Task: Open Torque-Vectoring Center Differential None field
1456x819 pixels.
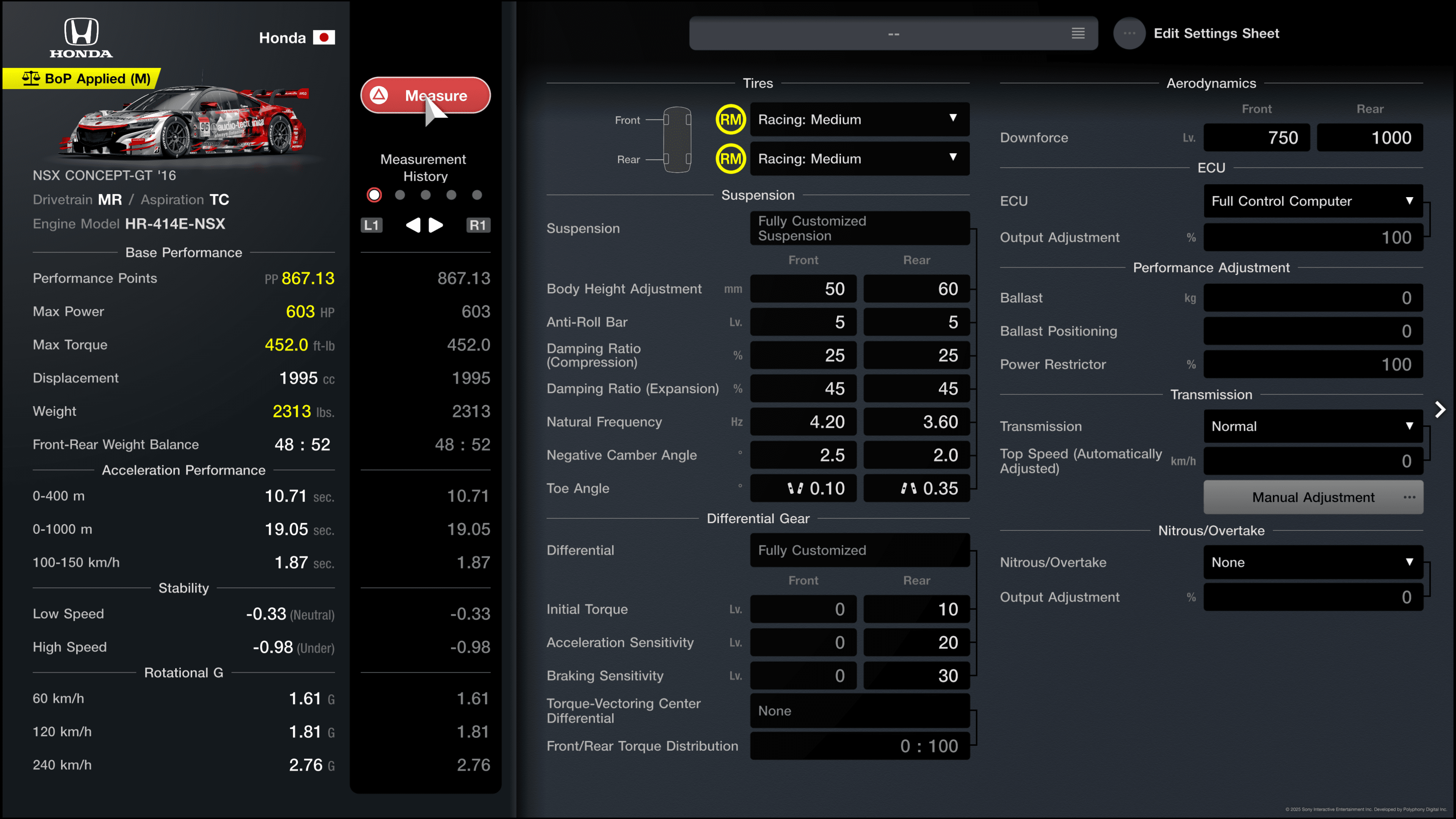Action: pos(860,711)
